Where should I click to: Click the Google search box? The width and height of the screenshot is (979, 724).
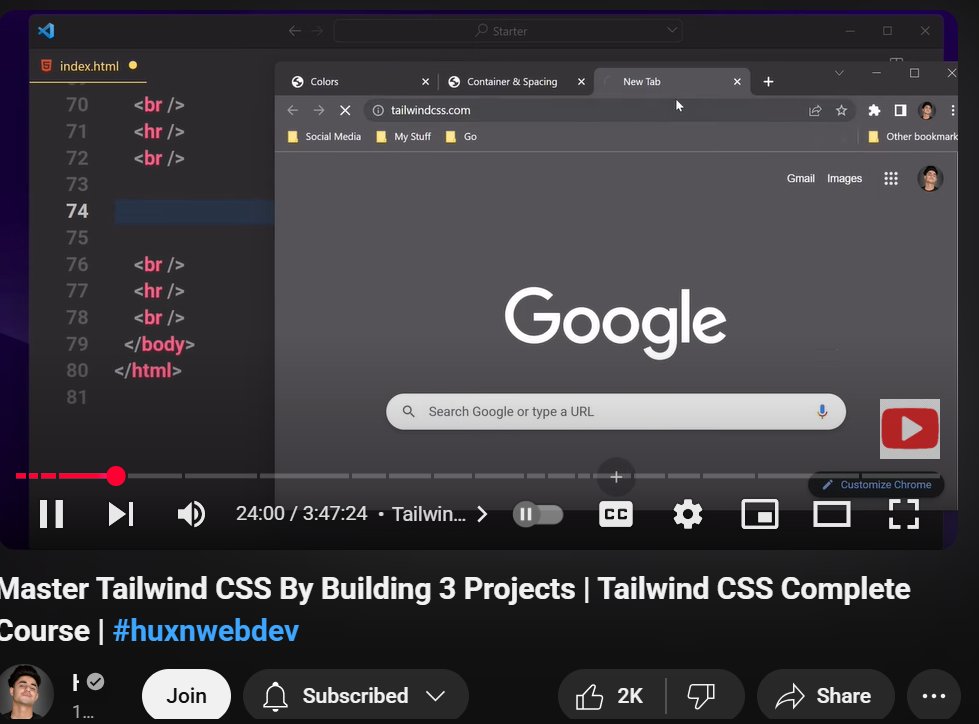(x=616, y=411)
